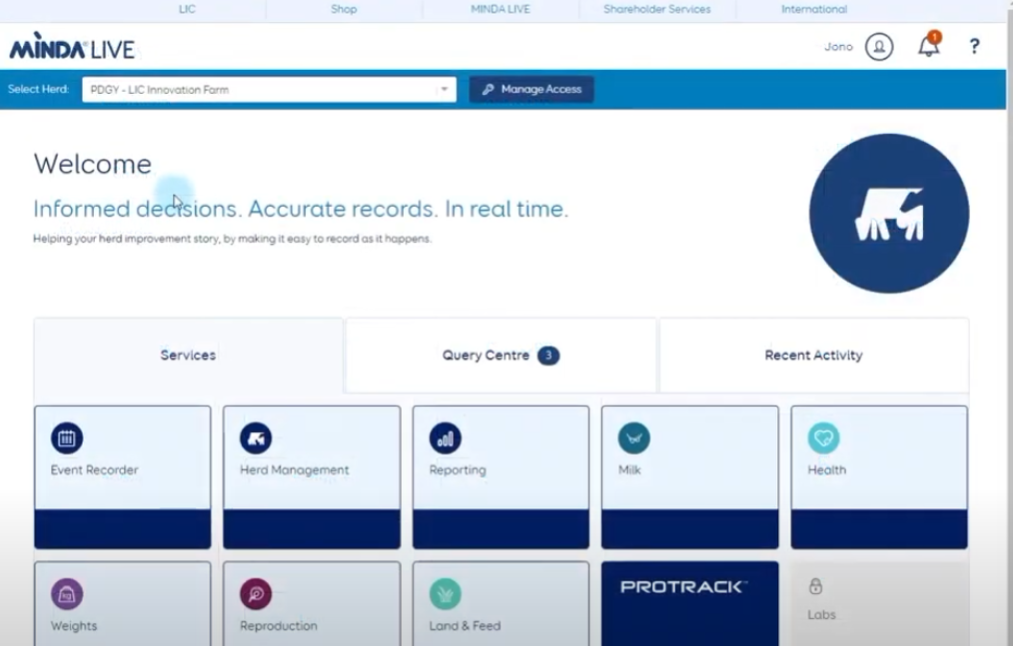This screenshot has width=1013, height=646.
Task: Open the Event Recorder calendar icon
Action: [67, 438]
